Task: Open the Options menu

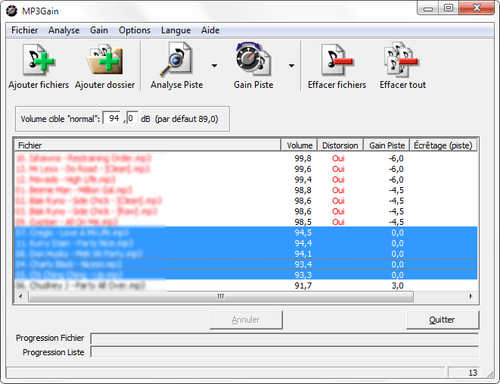Action: [134, 30]
